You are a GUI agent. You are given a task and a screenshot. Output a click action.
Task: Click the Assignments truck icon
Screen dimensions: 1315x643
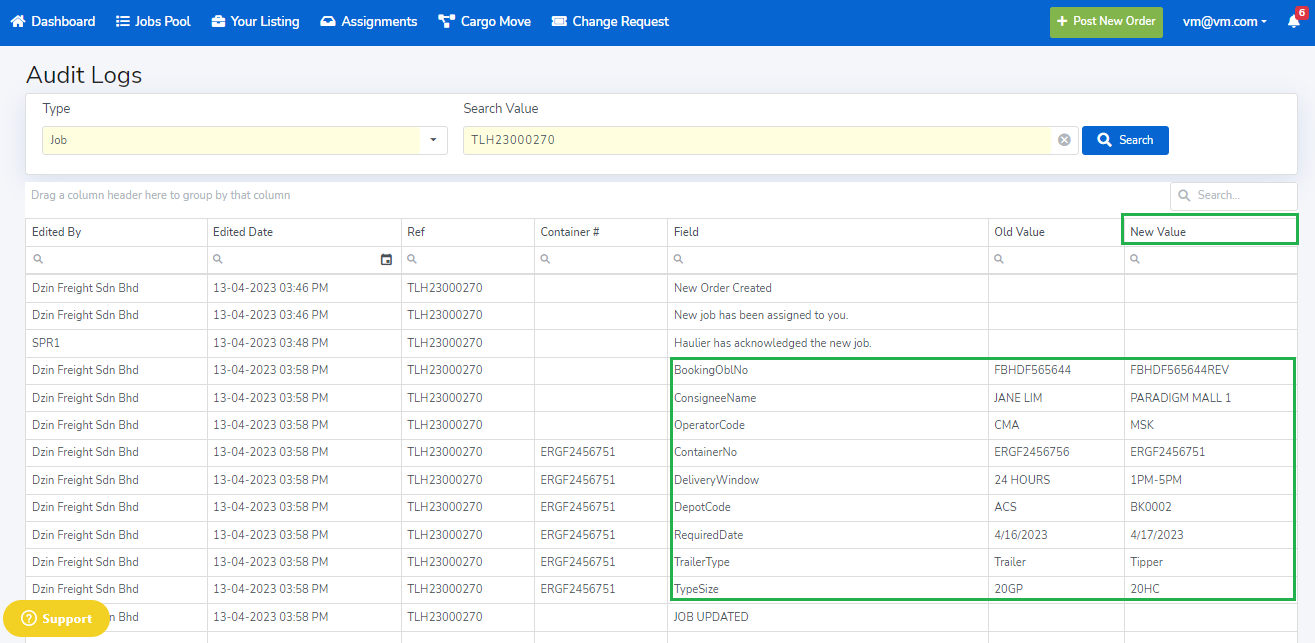coord(328,21)
